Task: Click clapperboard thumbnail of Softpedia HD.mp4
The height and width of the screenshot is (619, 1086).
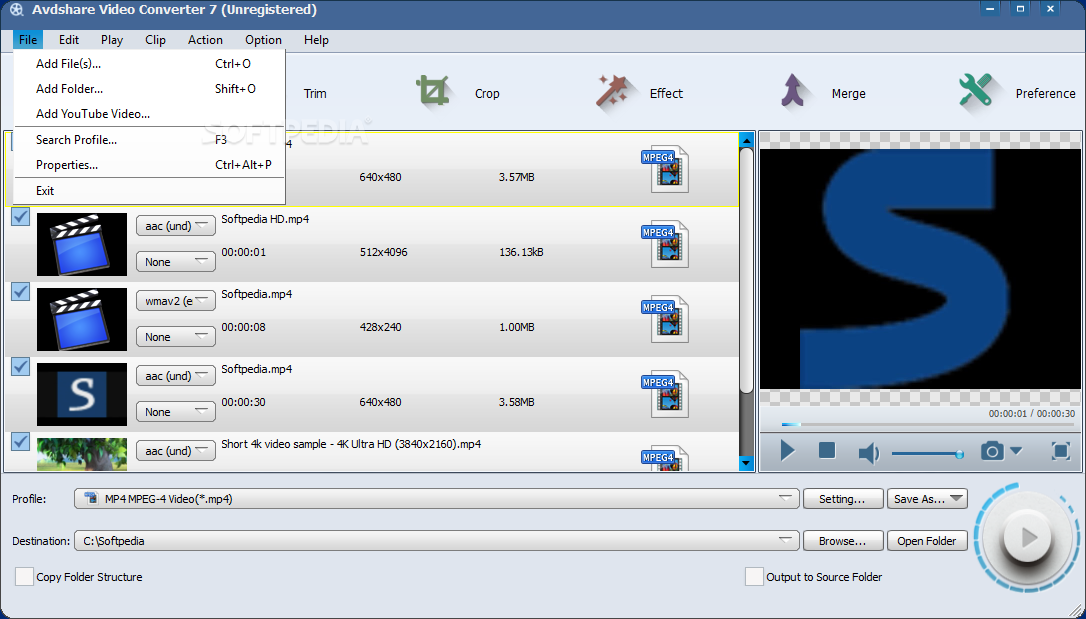Action: pyautogui.click(x=82, y=244)
